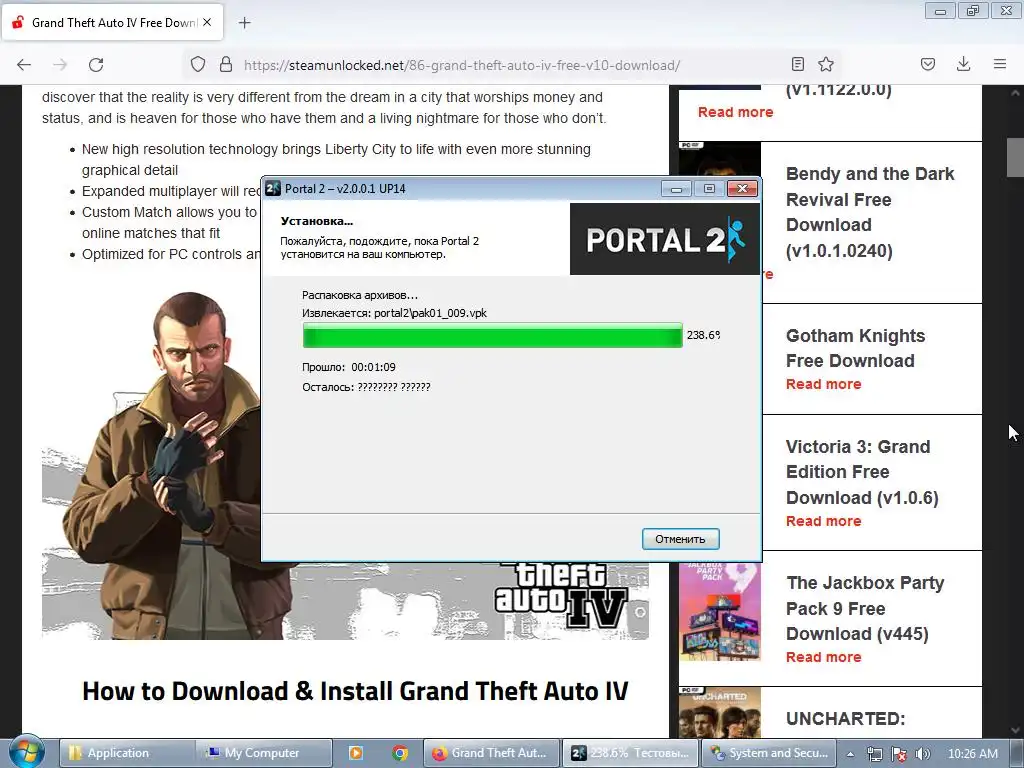
Task: Open the shield tracking protection icon
Action: click(x=198, y=65)
